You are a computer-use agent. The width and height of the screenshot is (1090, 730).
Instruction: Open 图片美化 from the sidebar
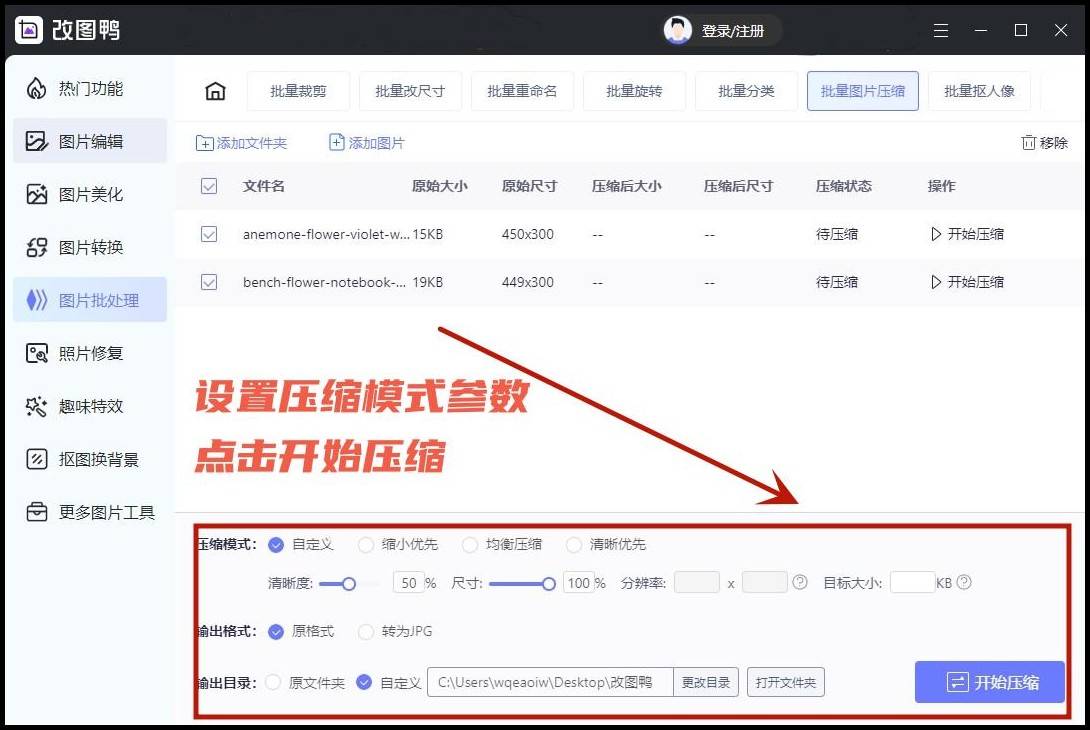[x=90, y=194]
